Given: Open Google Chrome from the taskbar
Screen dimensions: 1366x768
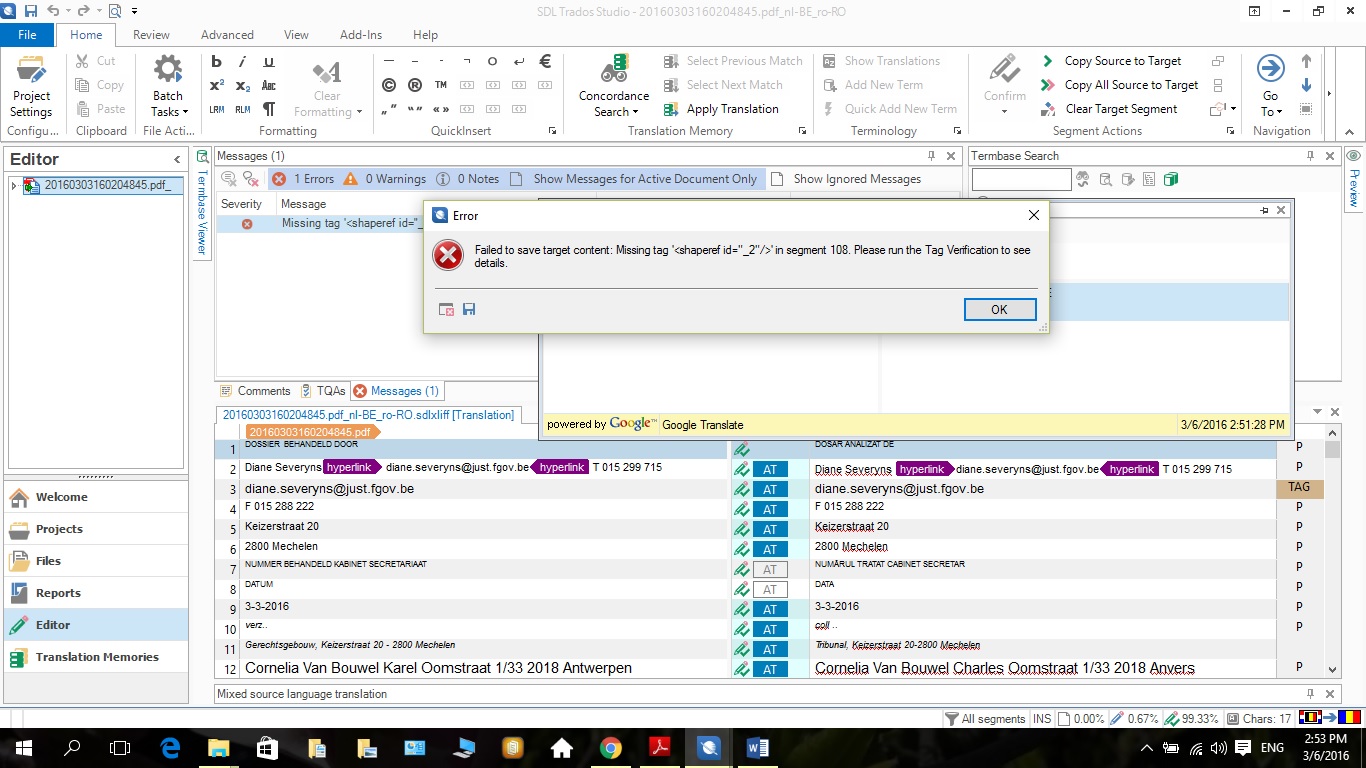Looking at the screenshot, I should point(610,748).
